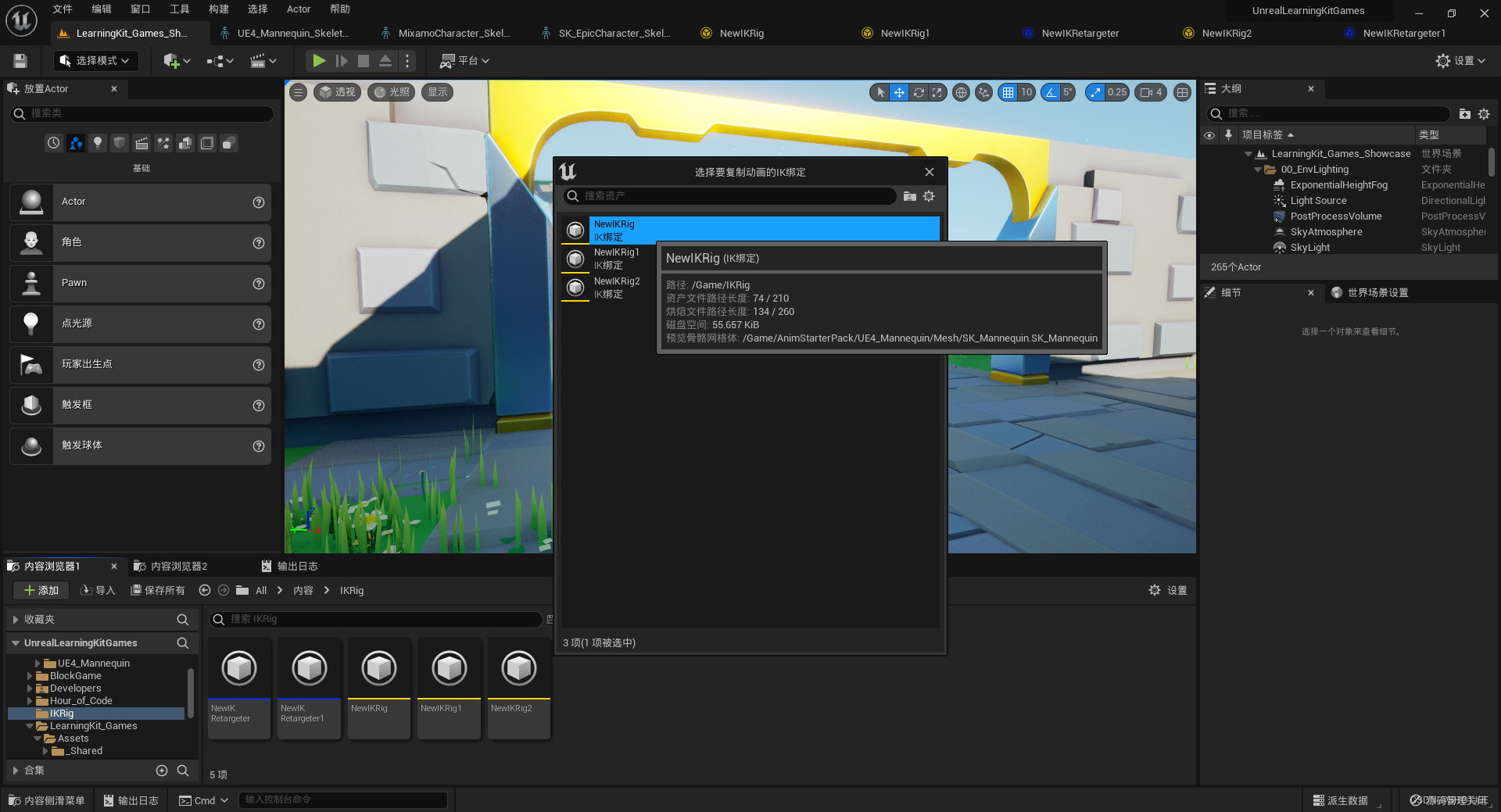The image size is (1501, 812).
Task: Toggle surface snapping icon in the viewport
Action: tap(983, 92)
